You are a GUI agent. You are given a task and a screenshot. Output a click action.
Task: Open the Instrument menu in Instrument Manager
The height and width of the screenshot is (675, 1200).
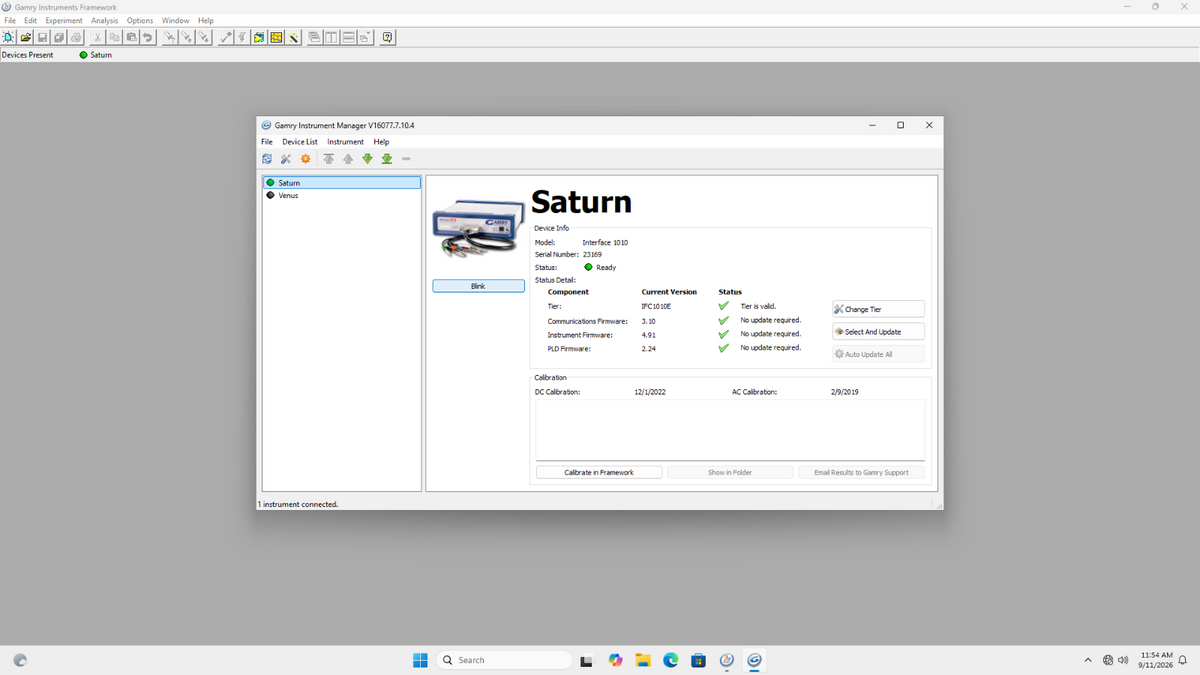tap(346, 142)
